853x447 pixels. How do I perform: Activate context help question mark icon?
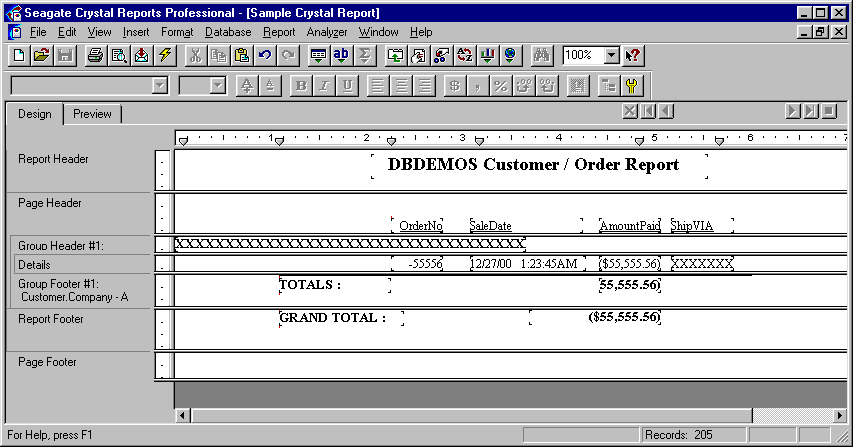(633, 55)
